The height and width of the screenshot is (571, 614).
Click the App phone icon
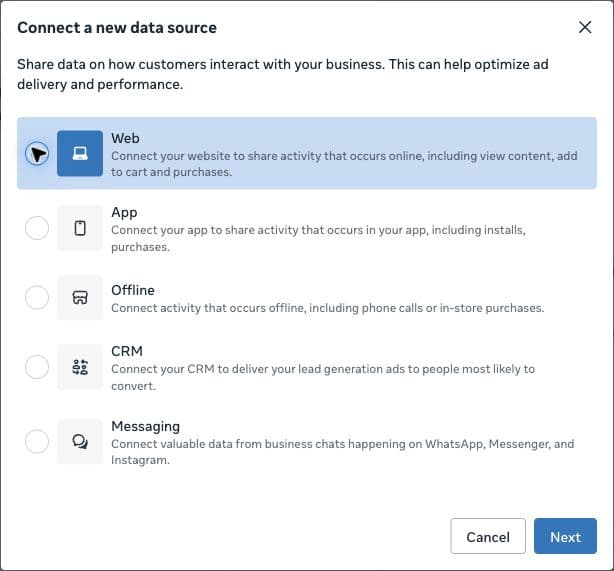pyautogui.click(x=80, y=228)
